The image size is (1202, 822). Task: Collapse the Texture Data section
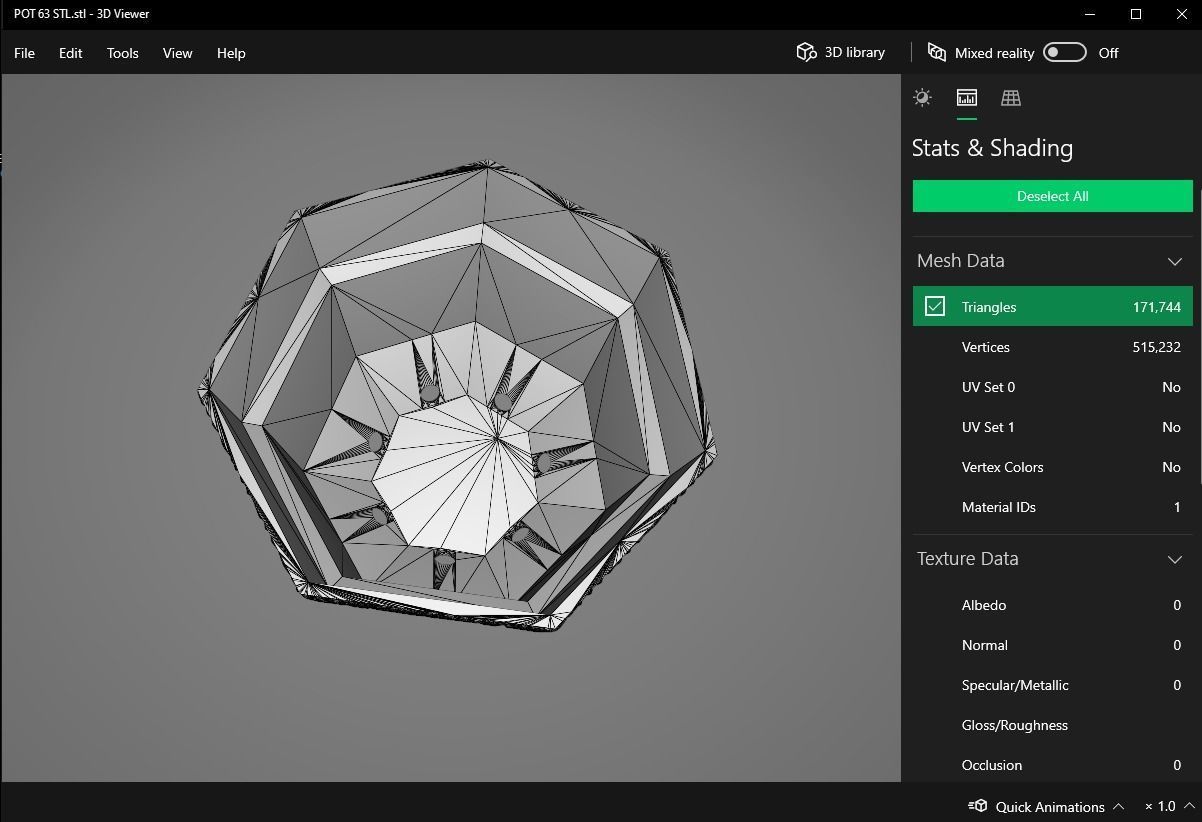[x=1175, y=559]
